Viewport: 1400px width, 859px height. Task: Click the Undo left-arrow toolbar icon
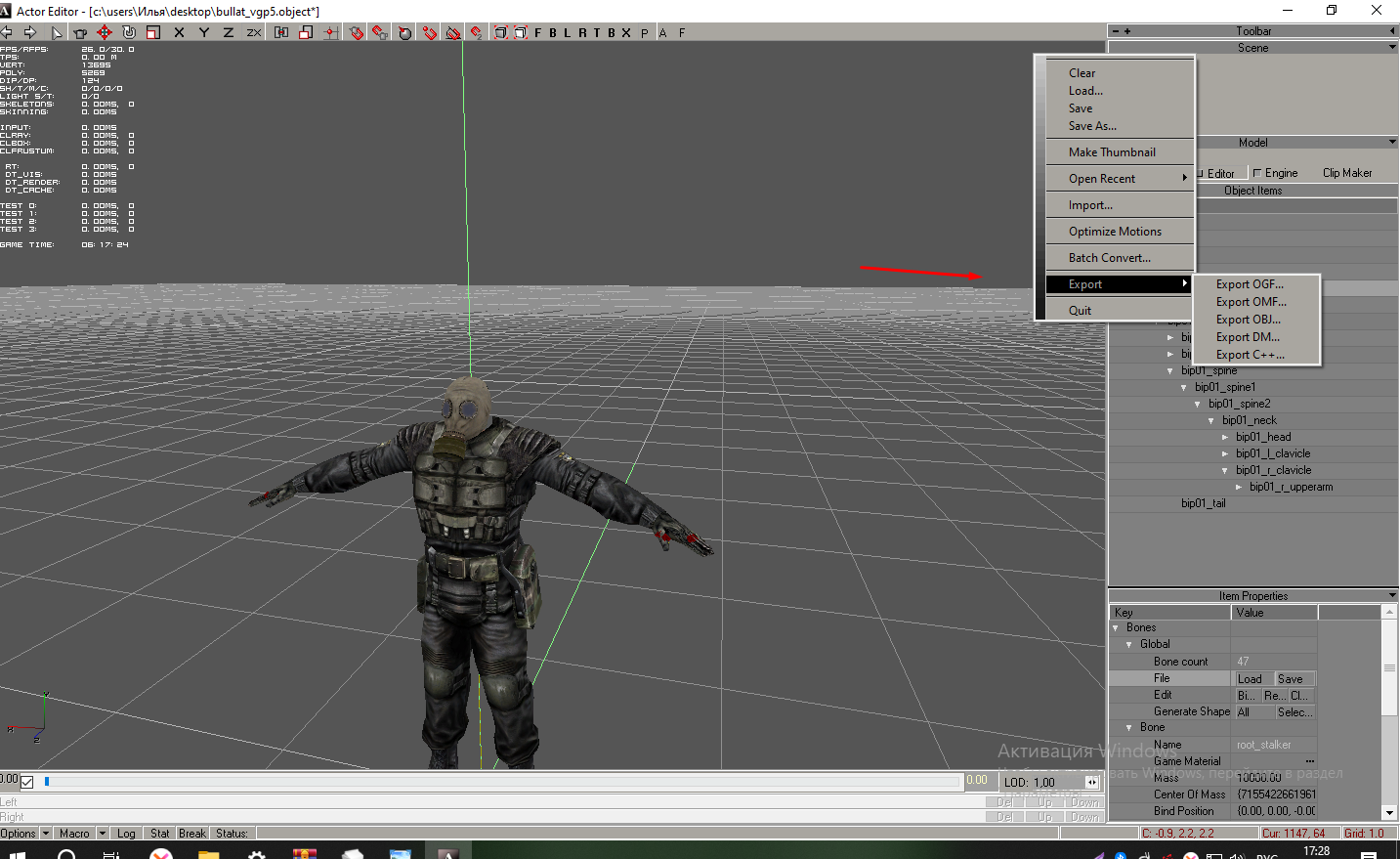point(7,32)
